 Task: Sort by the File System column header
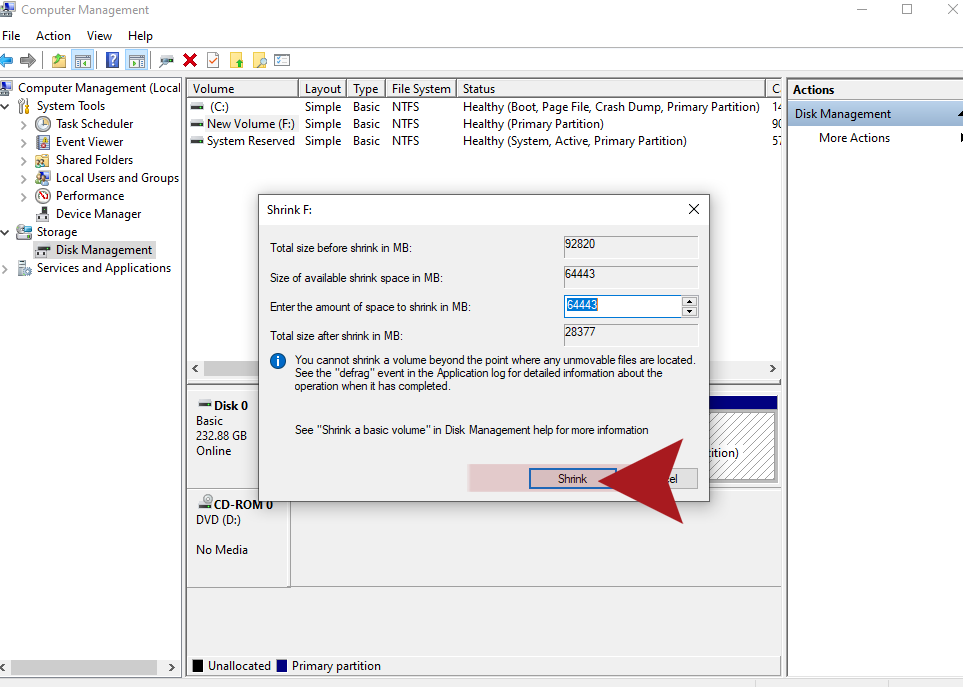[421, 88]
